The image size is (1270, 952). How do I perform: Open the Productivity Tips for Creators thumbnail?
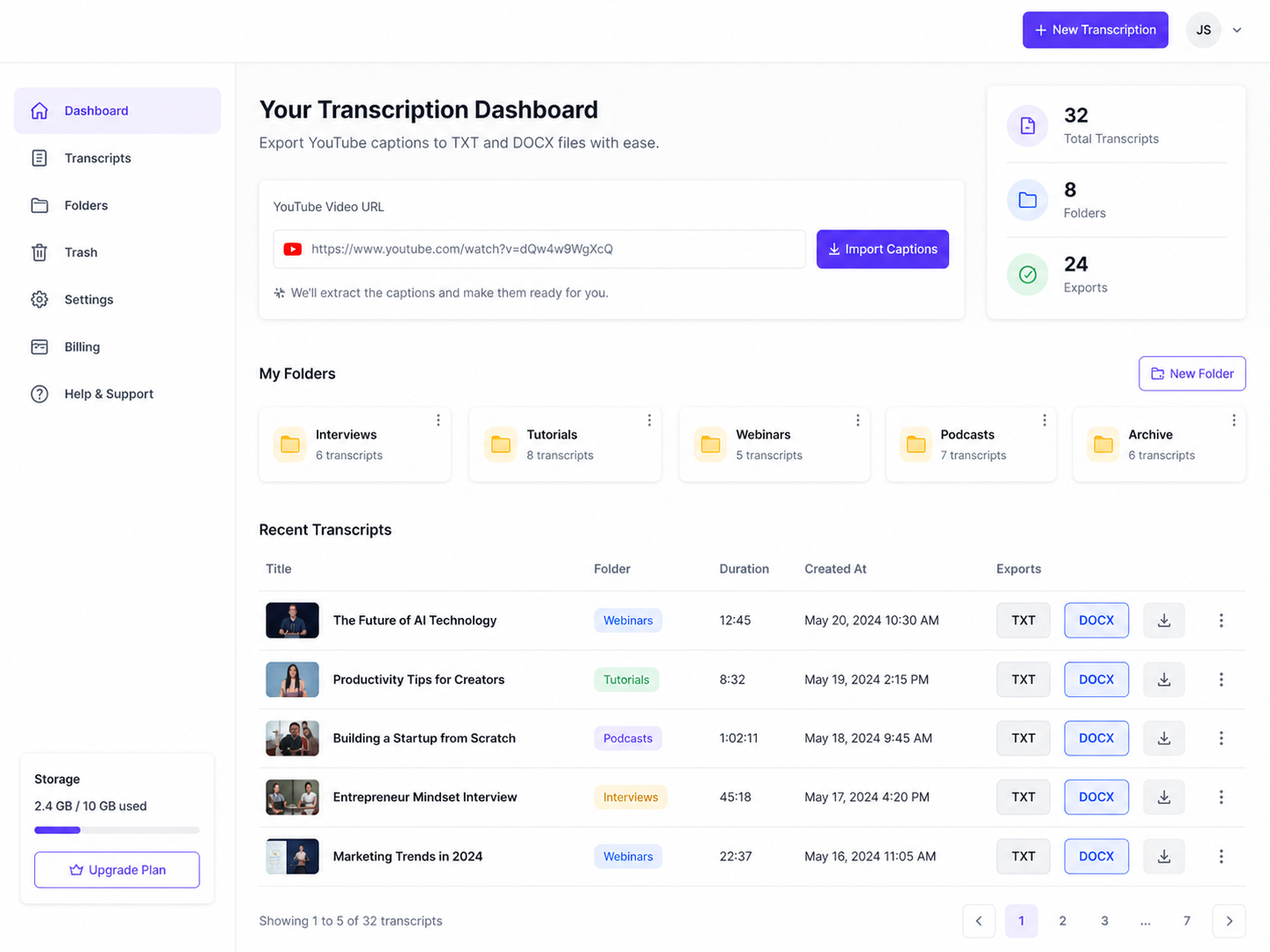pyautogui.click(x=292, y=679)
